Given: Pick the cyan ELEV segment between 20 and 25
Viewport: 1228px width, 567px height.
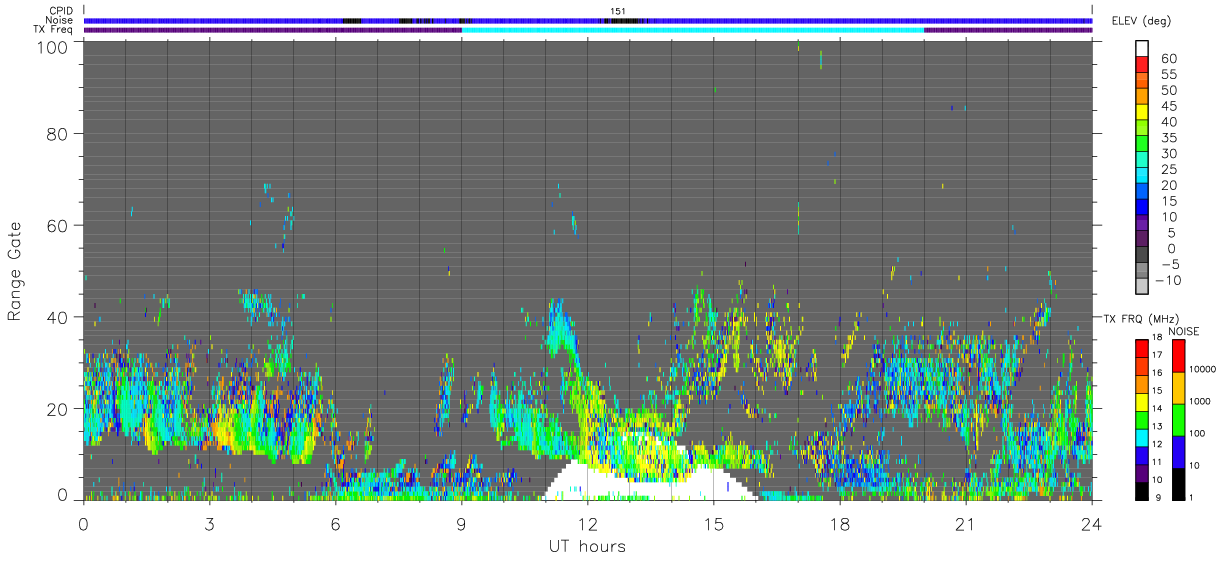Looking at the screenshot, I should 1142,177.
